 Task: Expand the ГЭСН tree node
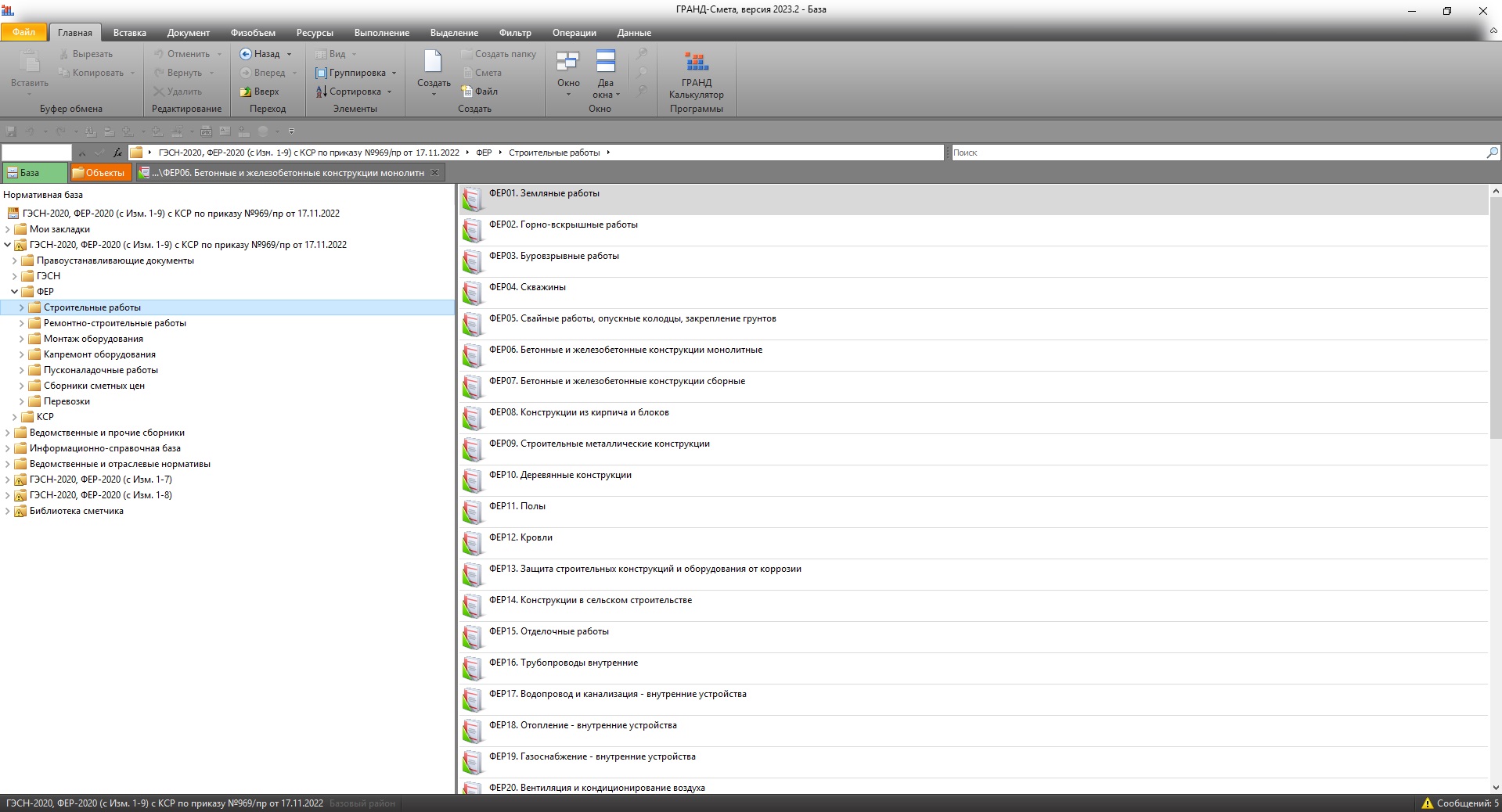tap(15, 276)
